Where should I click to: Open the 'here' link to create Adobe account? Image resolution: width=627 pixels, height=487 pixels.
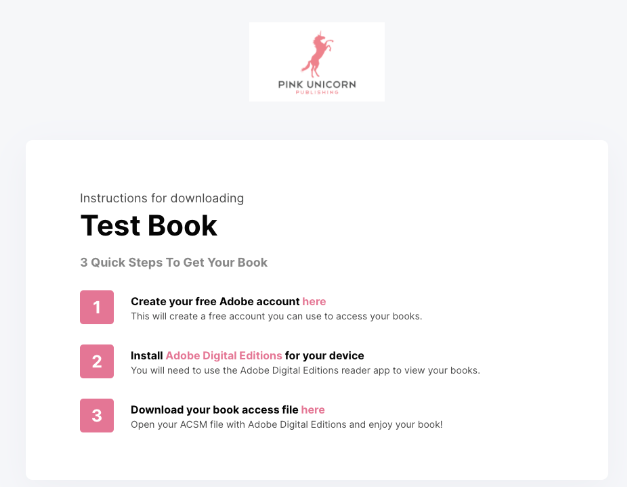click(x=314, y=301)
